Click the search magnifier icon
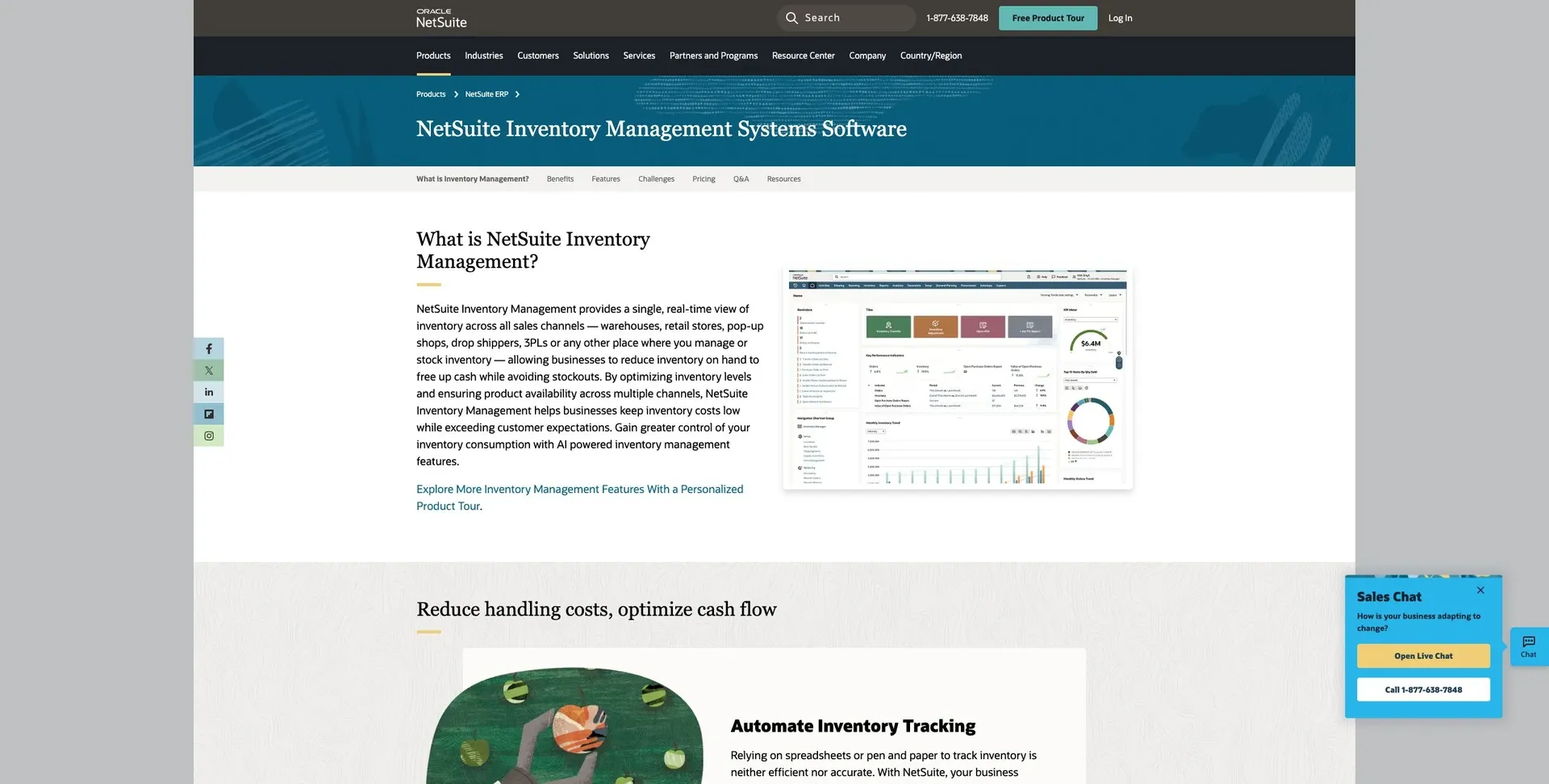Viewport: 1549px width, 784px height. pyautogui.click(x=791, y=18)
